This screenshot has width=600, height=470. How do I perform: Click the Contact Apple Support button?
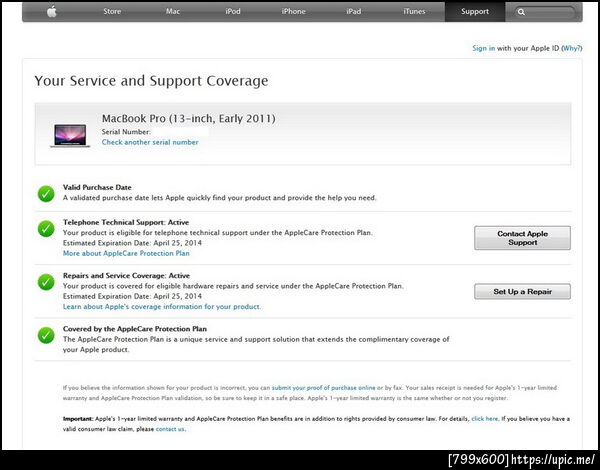(x=522, y=238)
